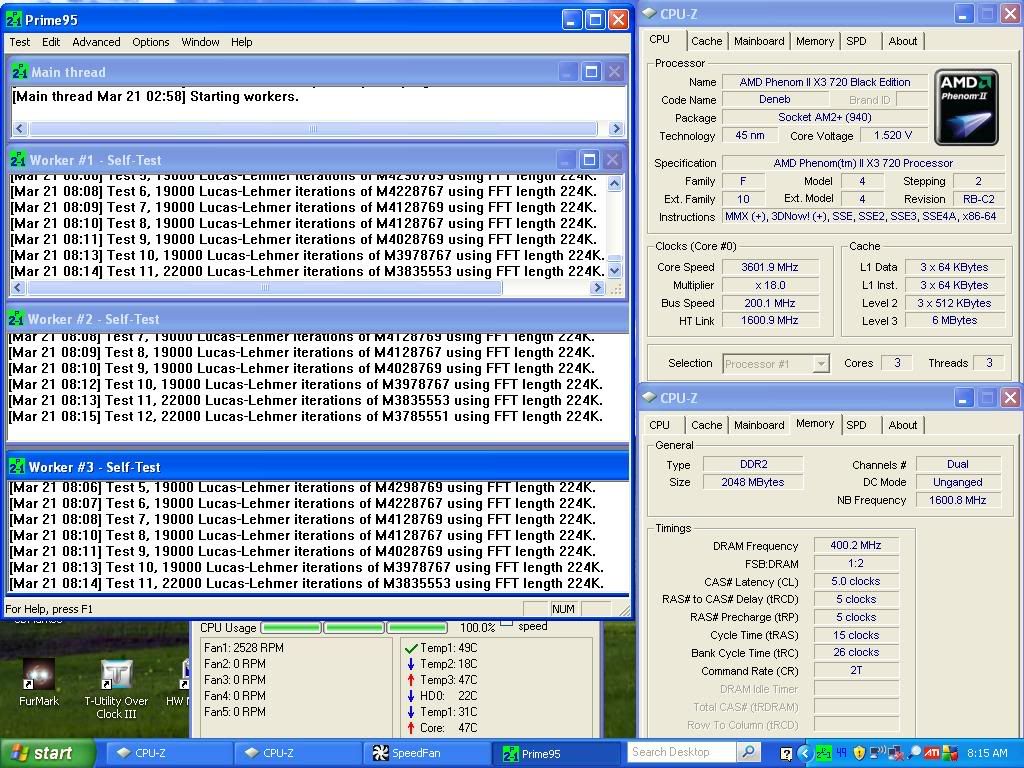Screen dimensions: 1024x768
Task: Click the Main thread horizontal scrollbar right arrow
Action: [x=615, y=129]
